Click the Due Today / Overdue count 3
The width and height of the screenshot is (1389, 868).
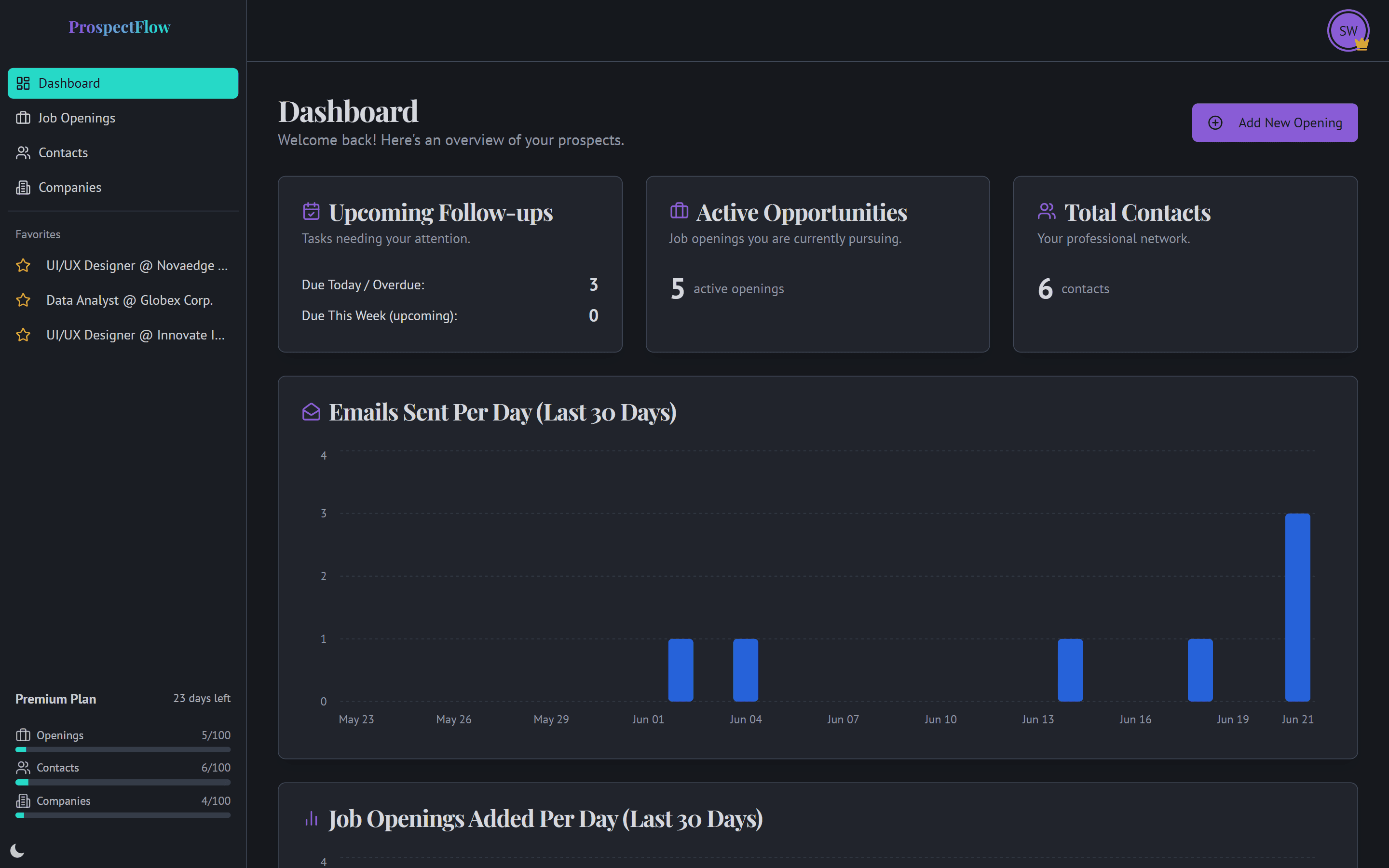point(594,285)
